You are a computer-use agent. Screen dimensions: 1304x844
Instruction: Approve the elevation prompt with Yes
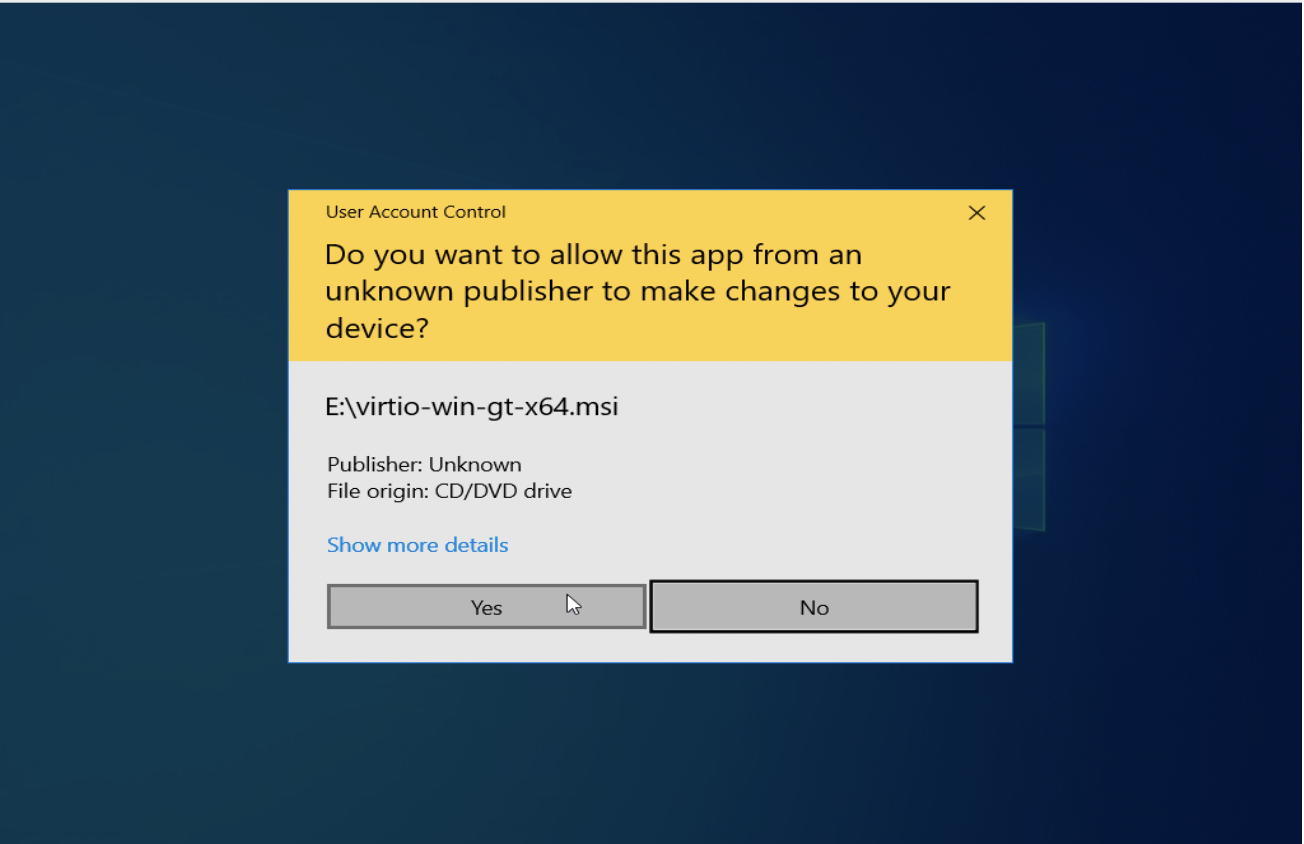(x=486, y=606)
